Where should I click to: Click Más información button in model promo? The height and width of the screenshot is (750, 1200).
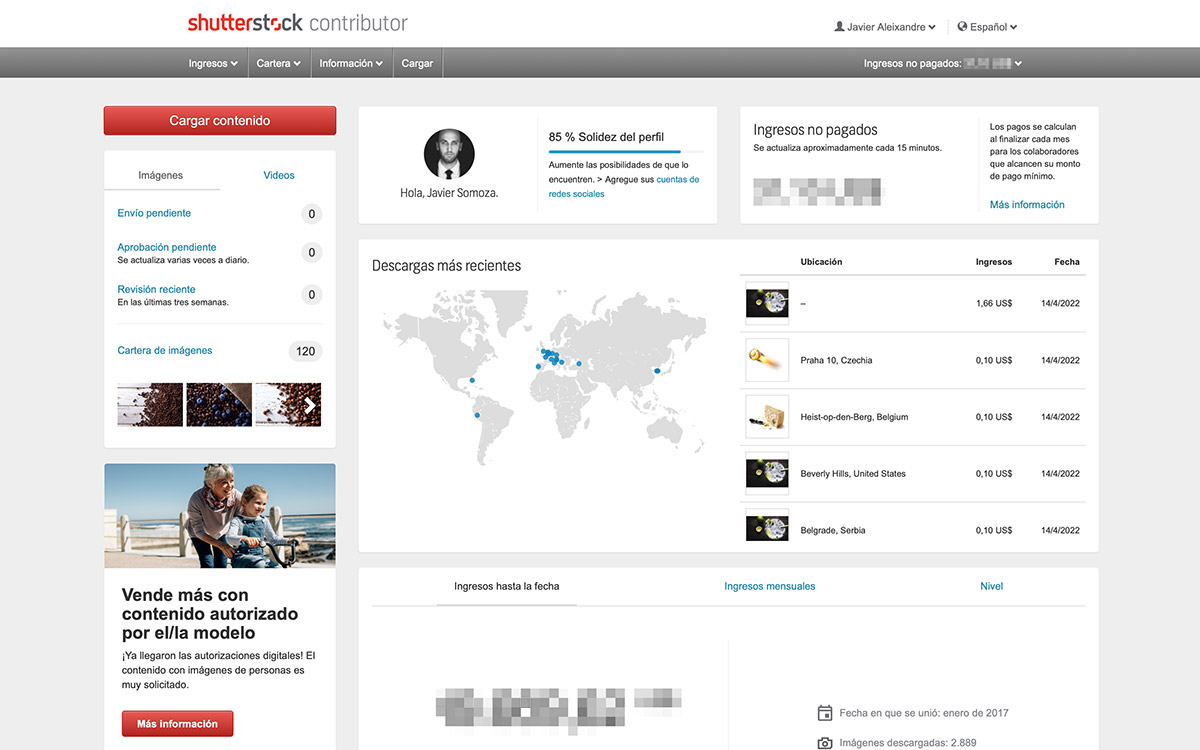pyautogui.click(x=177, y=724)
